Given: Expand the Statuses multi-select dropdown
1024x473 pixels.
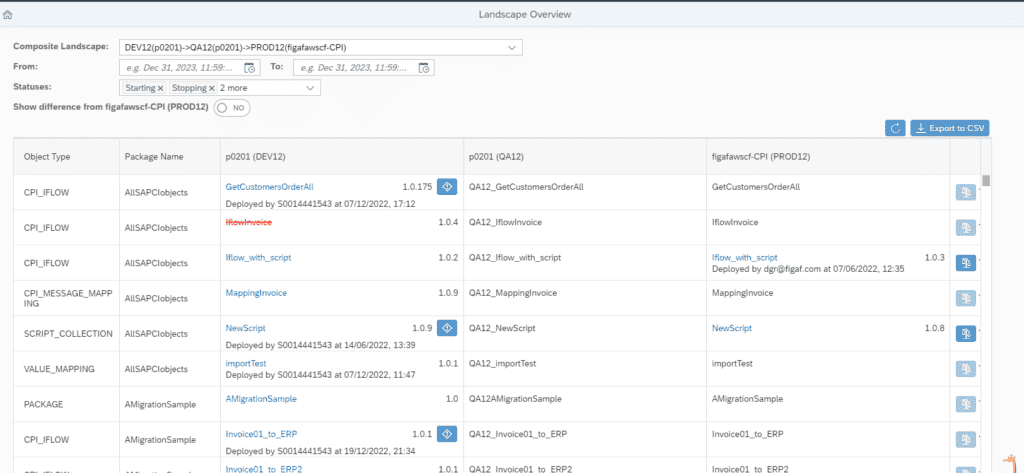Looking at the screenshot, I should coord(310,88).
